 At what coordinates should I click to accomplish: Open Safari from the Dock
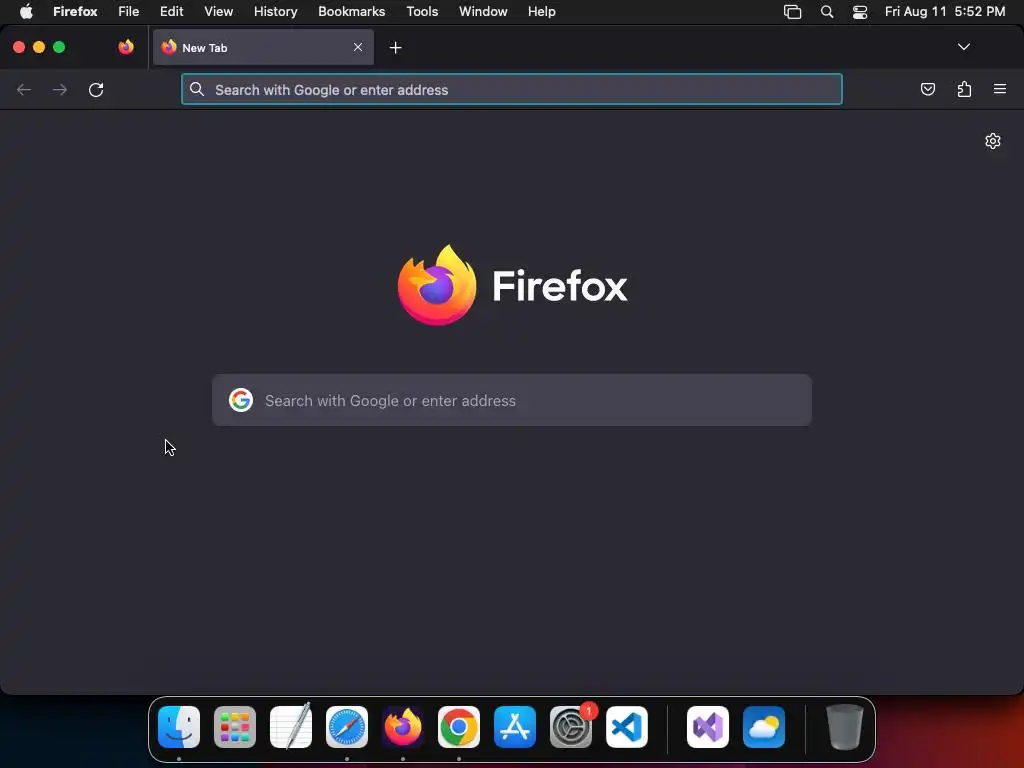pos(347,727)
